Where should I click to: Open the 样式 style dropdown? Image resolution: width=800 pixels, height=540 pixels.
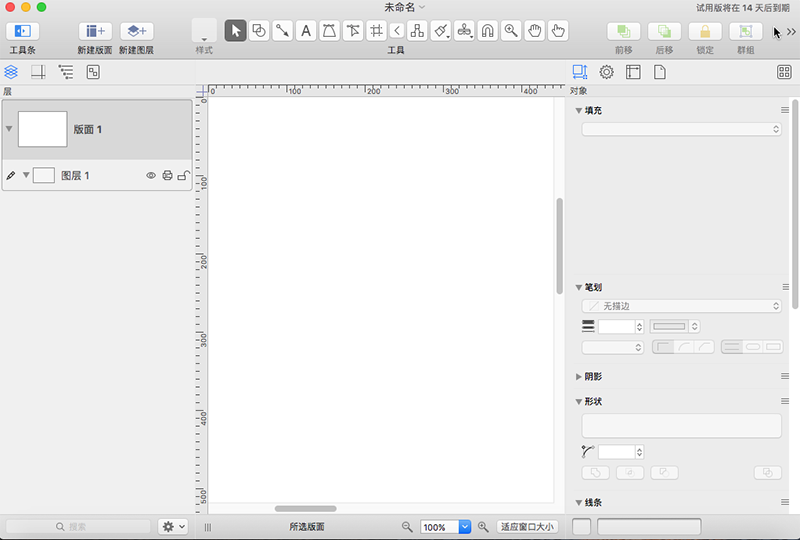pos(204,31)
